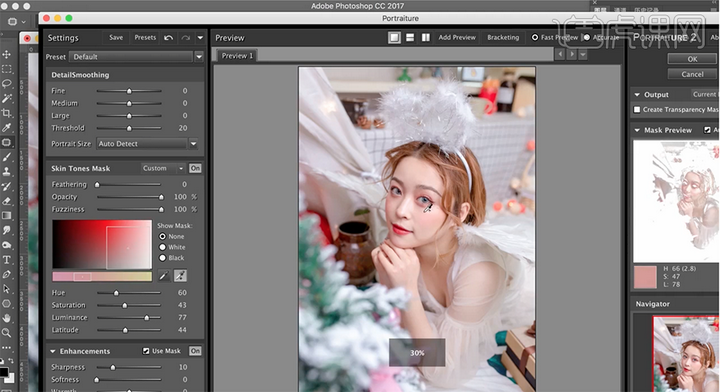Open the Output Current dropdown
The height and width of the screenshot is (392, 720).
click(705, 95)
